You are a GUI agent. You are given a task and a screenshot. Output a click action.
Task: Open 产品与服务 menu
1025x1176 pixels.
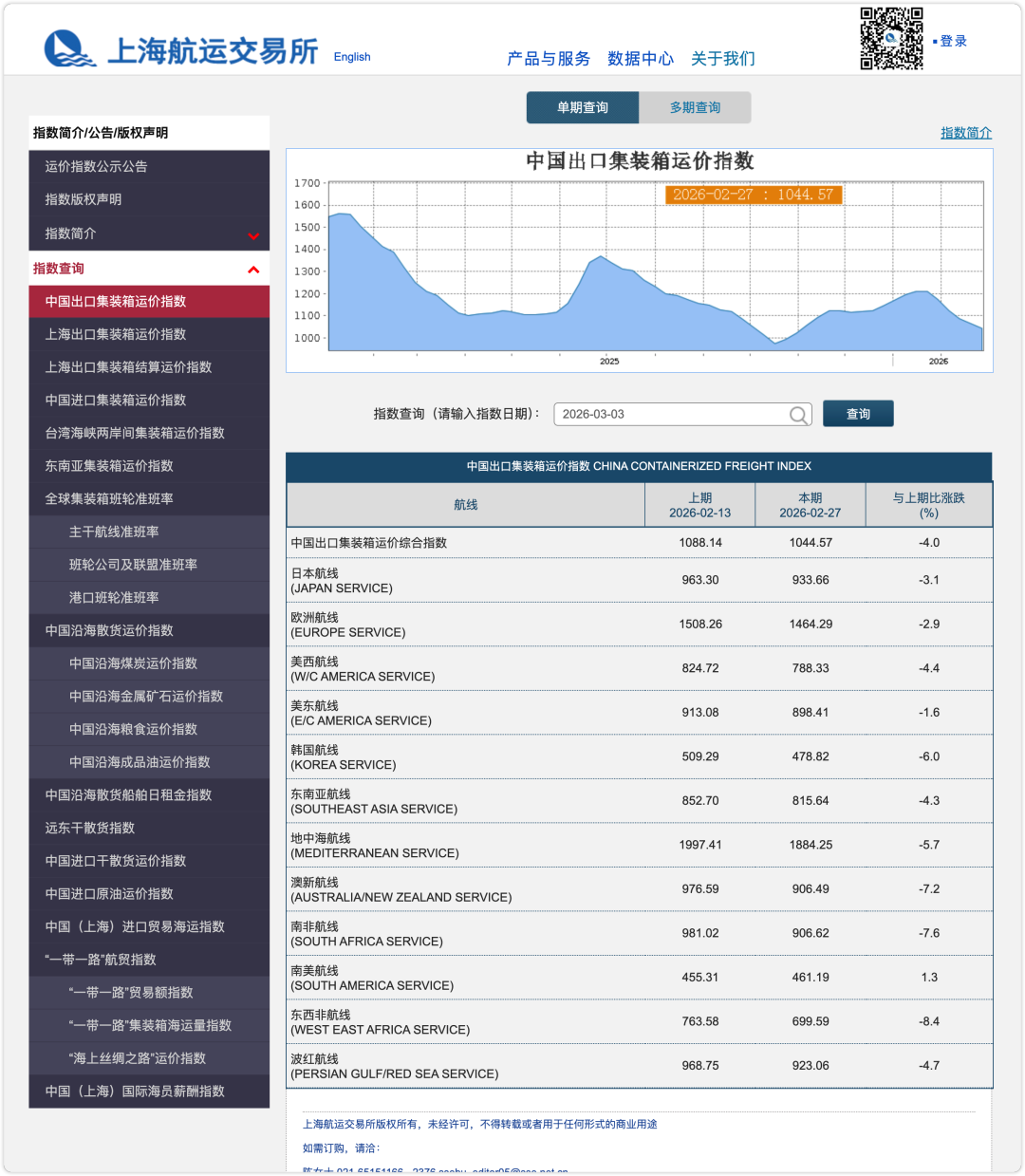pyautogui.click(x=549, y=59)
